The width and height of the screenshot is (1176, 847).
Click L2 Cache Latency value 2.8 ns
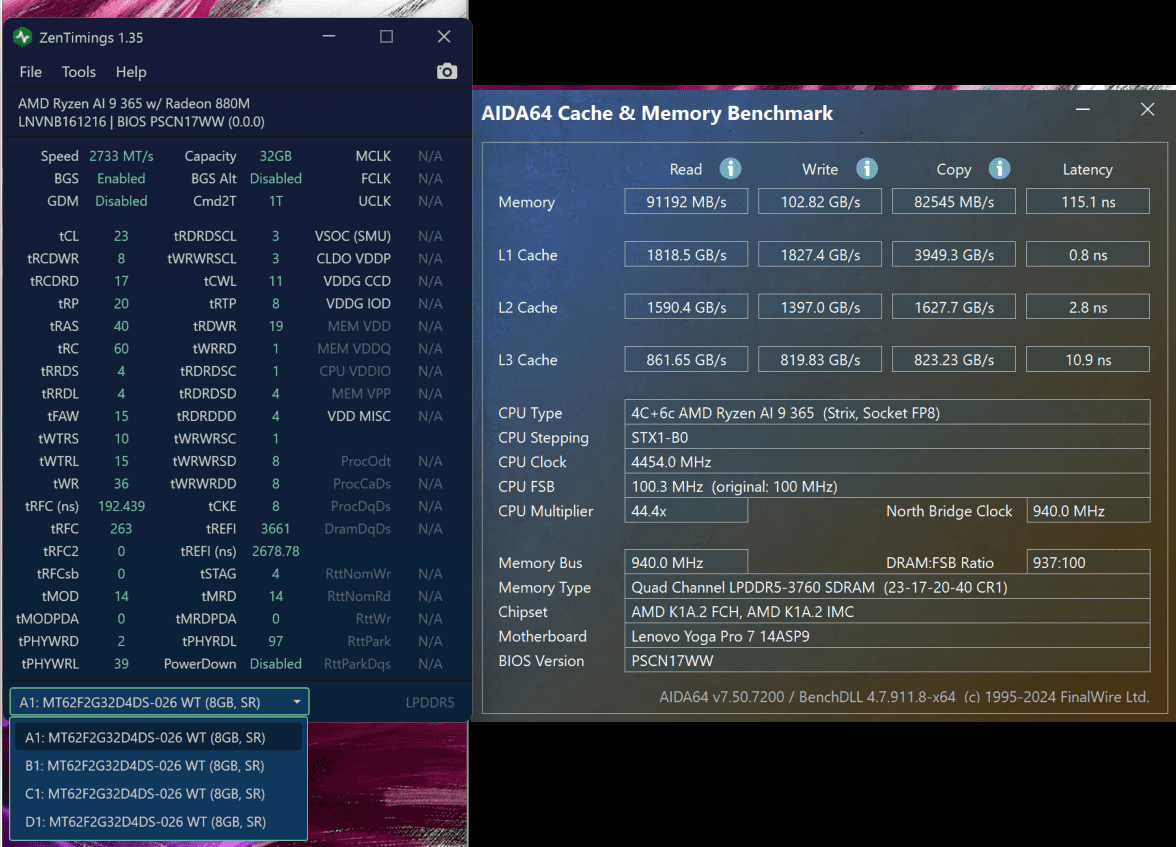[1088, 307]
